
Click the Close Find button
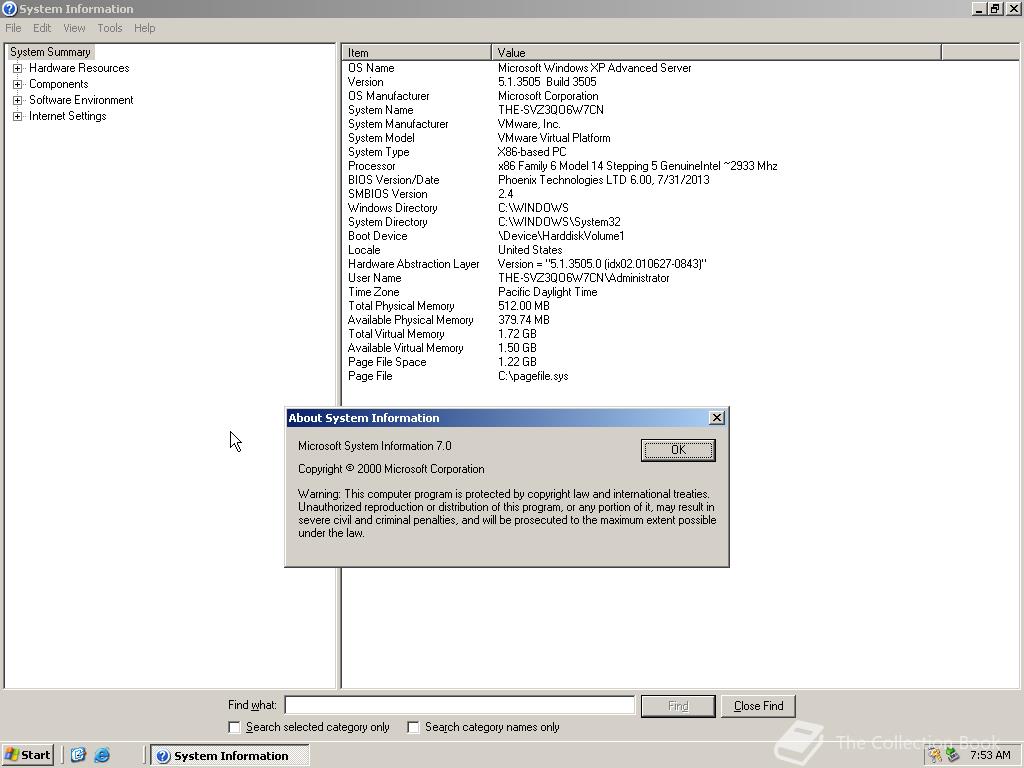758,706
